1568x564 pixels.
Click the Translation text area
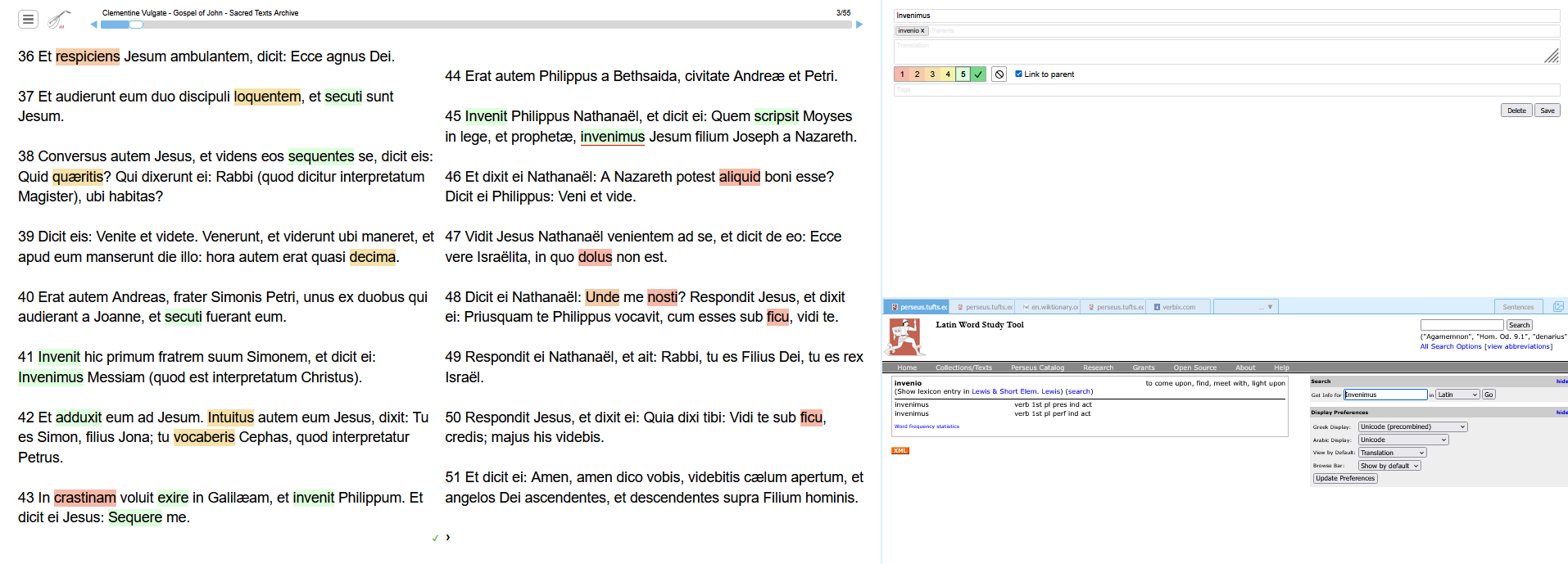pyautogui.click(x=1226, y=52)
